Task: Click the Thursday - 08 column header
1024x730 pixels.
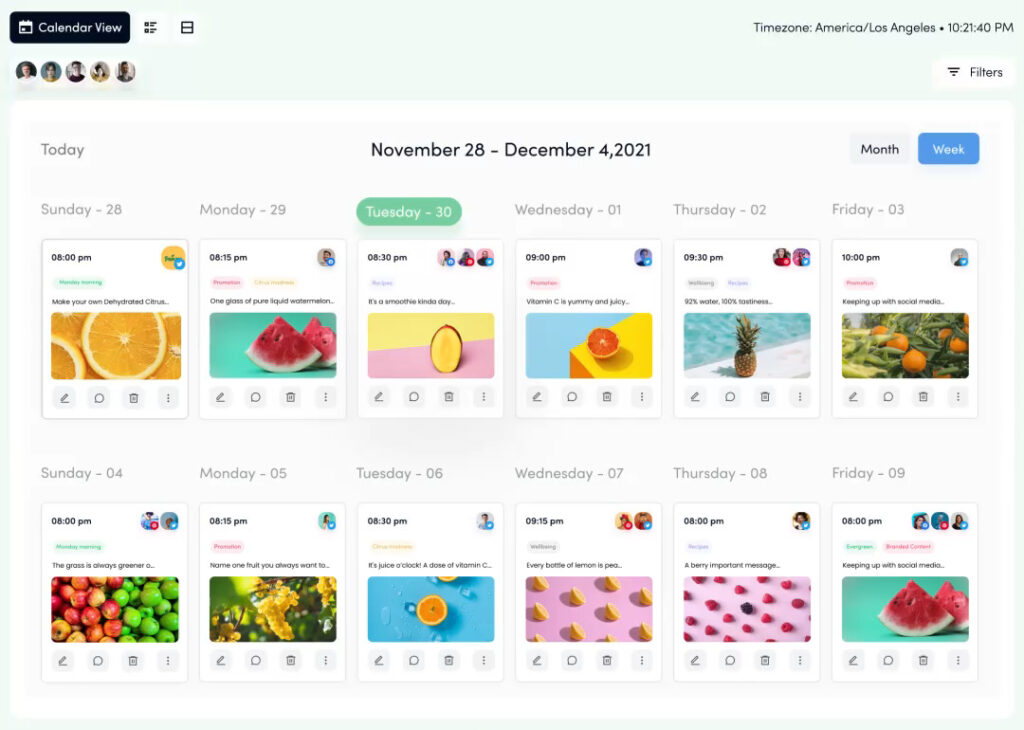Action: (720, 473)
